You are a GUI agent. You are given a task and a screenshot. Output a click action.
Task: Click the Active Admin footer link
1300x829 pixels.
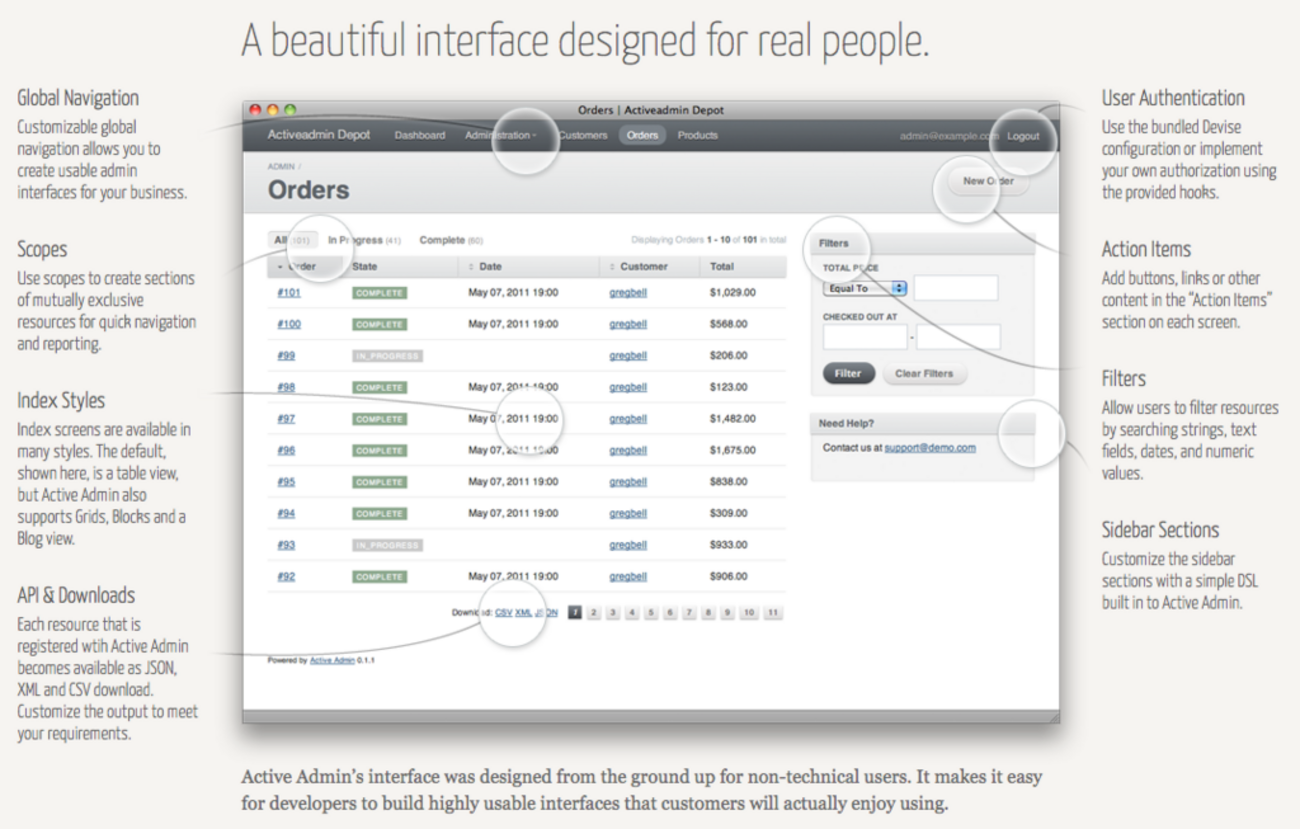tap(332, 660)
